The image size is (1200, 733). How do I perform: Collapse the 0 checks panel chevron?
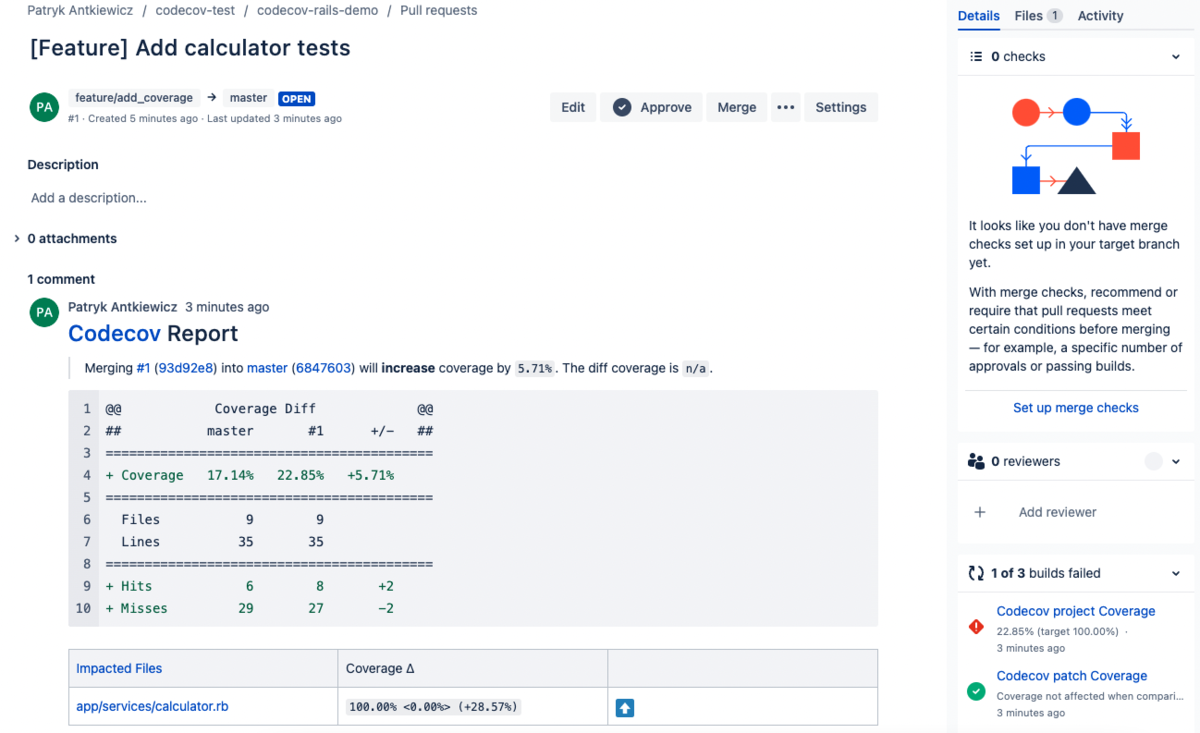point(1176,57)
